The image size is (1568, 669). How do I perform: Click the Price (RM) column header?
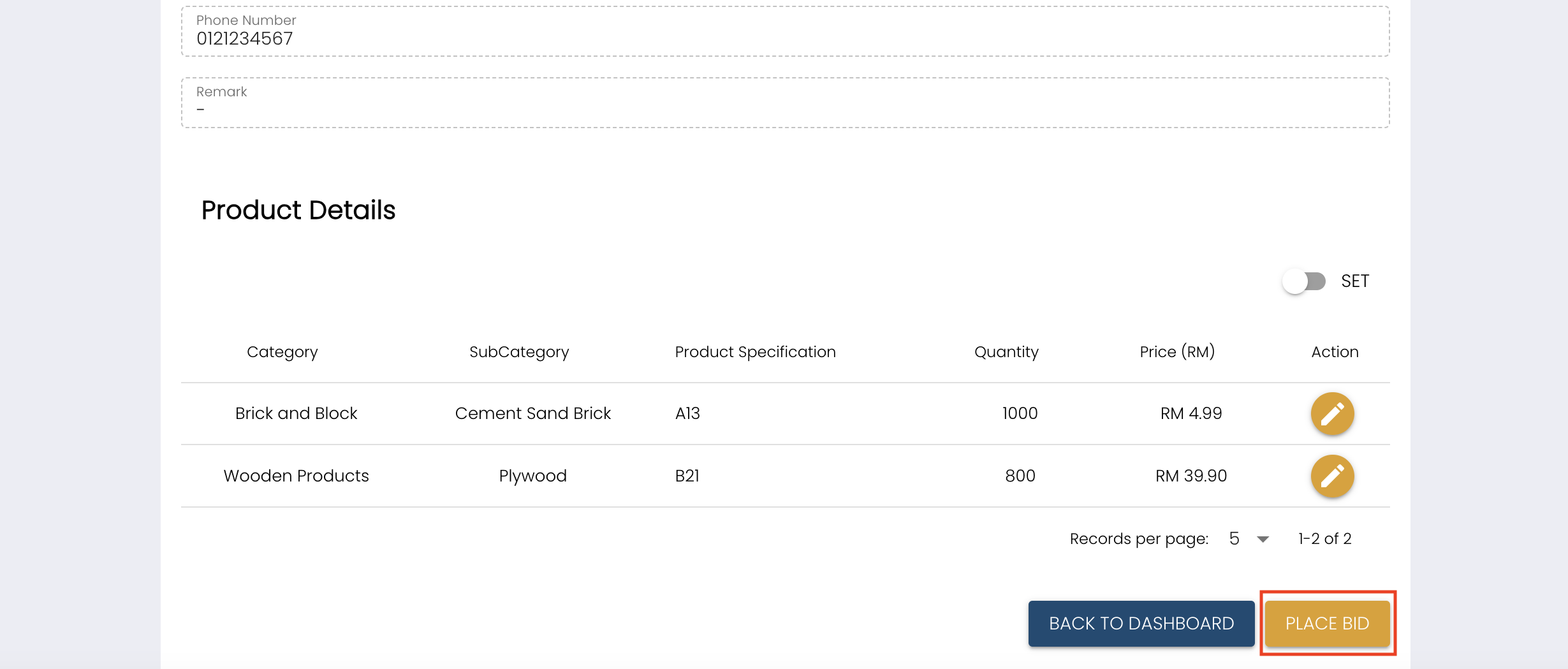click(x=1176, y=352)
